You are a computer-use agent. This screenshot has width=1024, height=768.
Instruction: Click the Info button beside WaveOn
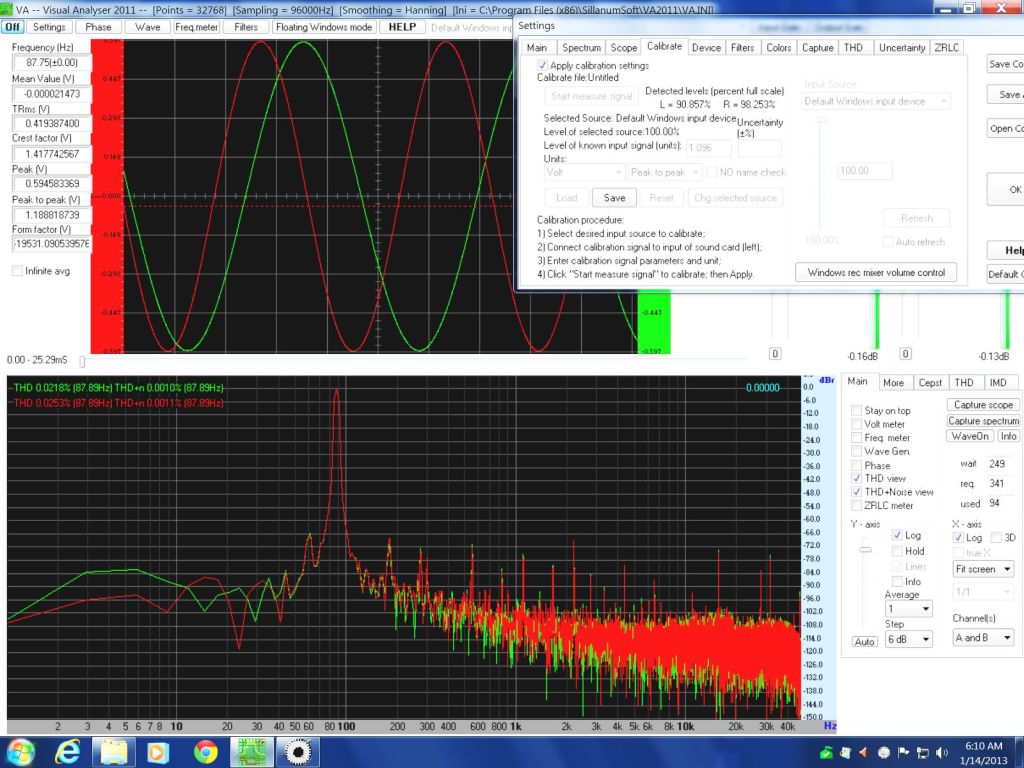pyautogui.click(x=1008, y=436)
